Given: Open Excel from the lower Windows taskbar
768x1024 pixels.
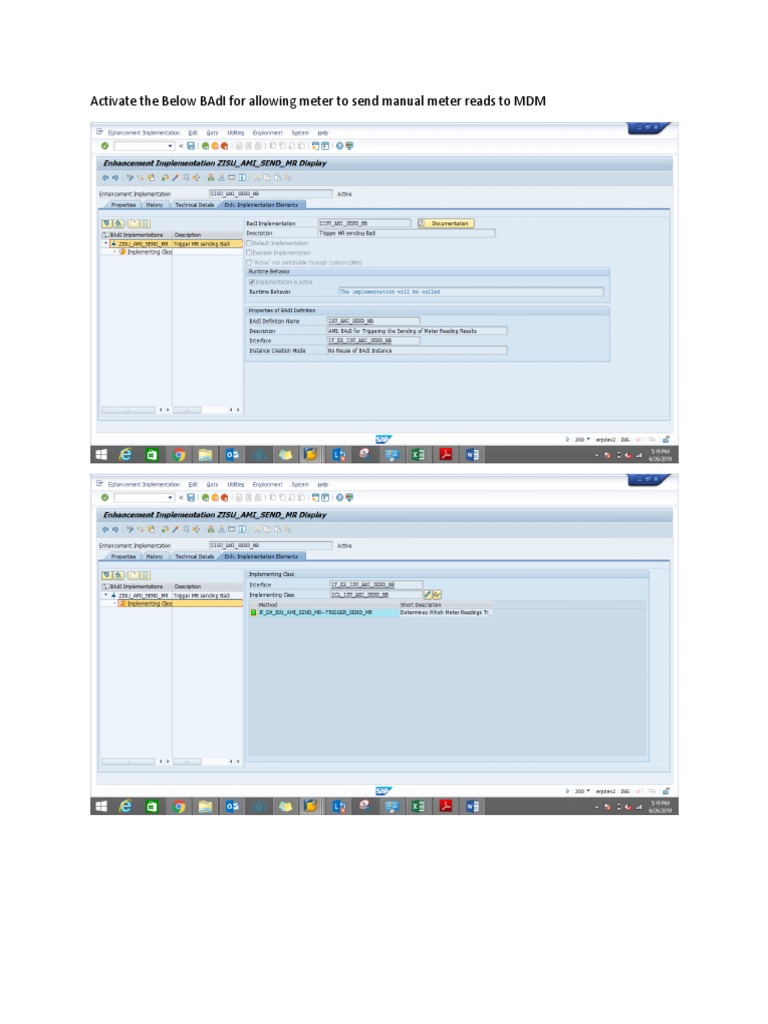Looking at the screenshot, I should (x=417, y=806).
